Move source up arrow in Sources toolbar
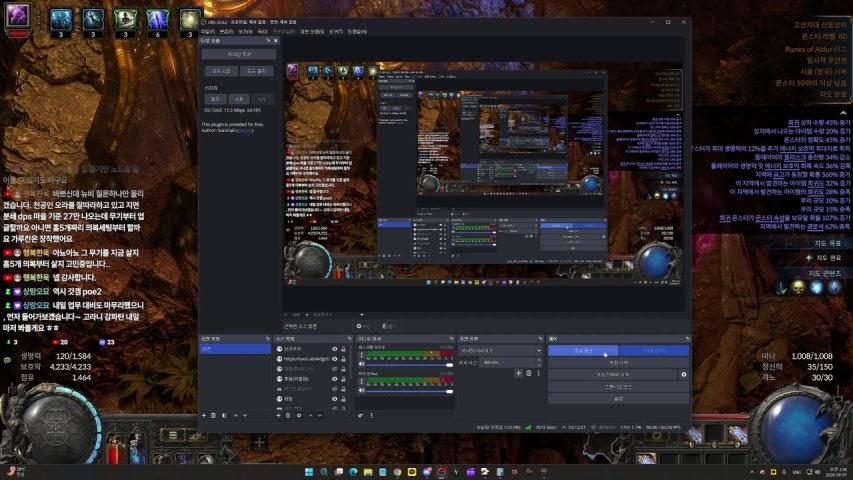853x480 pixels. (310, 415)
